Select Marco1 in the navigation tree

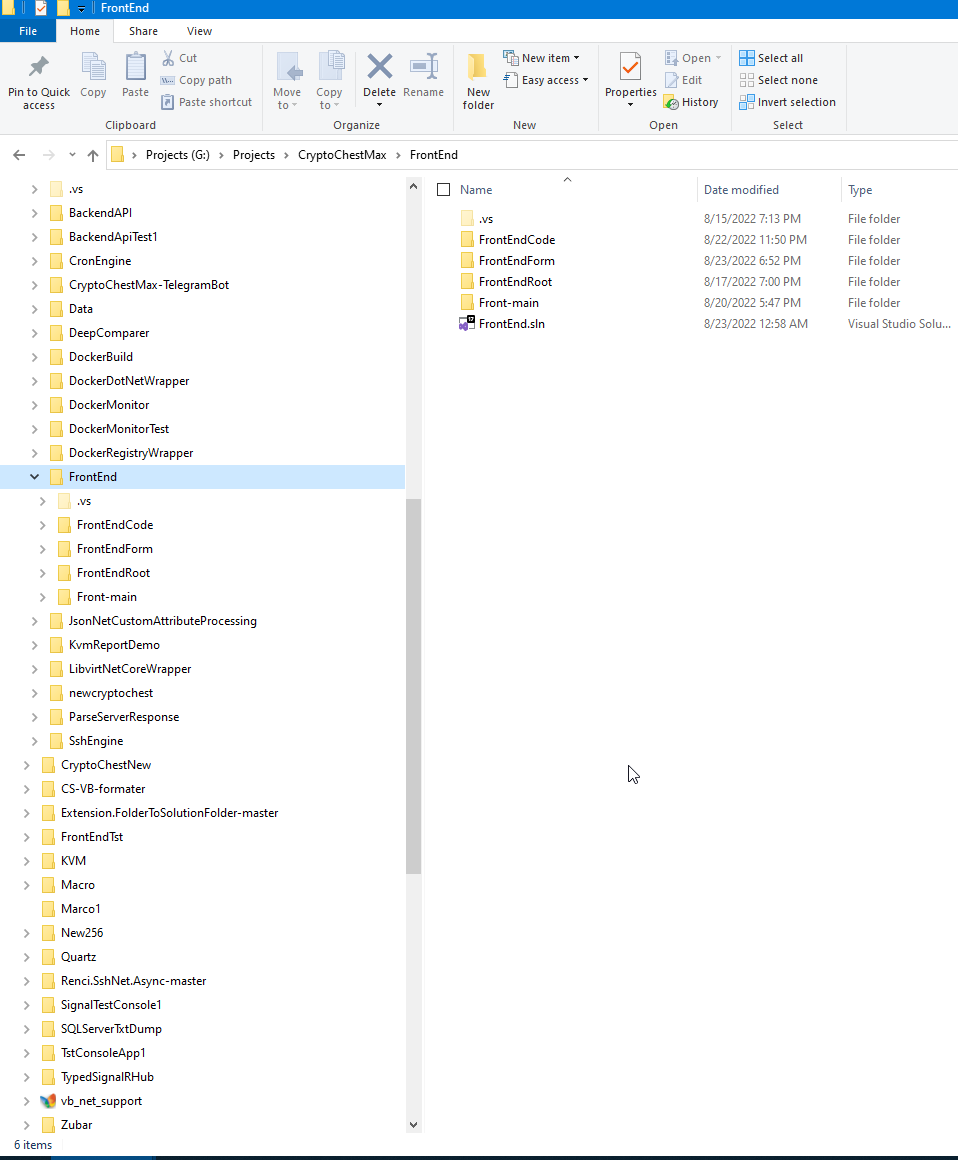pyautogui.click(x=81, y=908)
